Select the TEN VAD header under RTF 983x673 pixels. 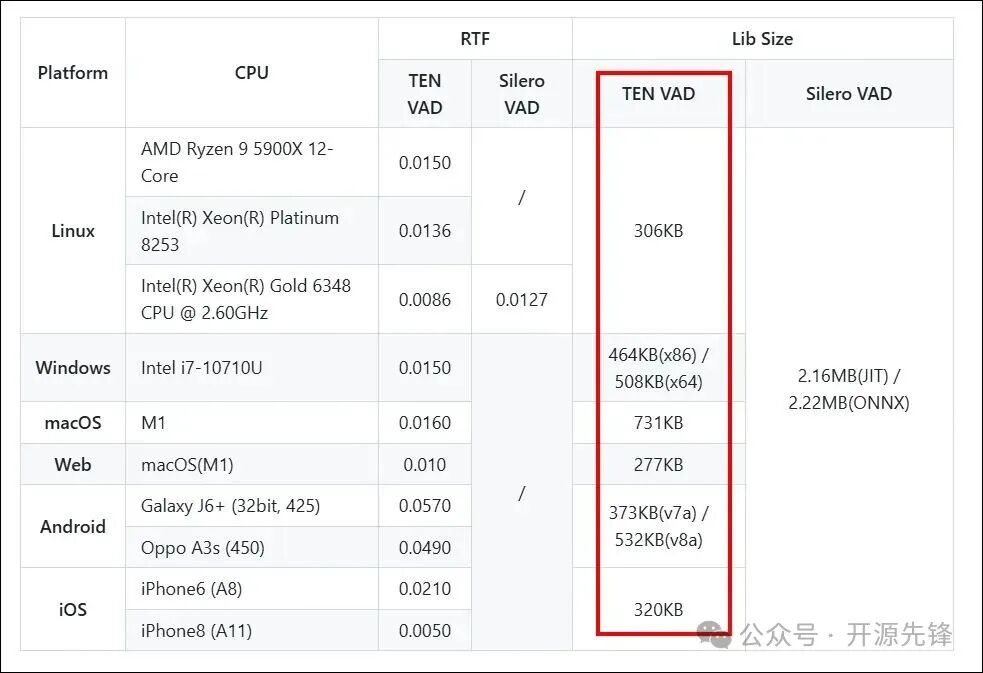coord(425,94)
